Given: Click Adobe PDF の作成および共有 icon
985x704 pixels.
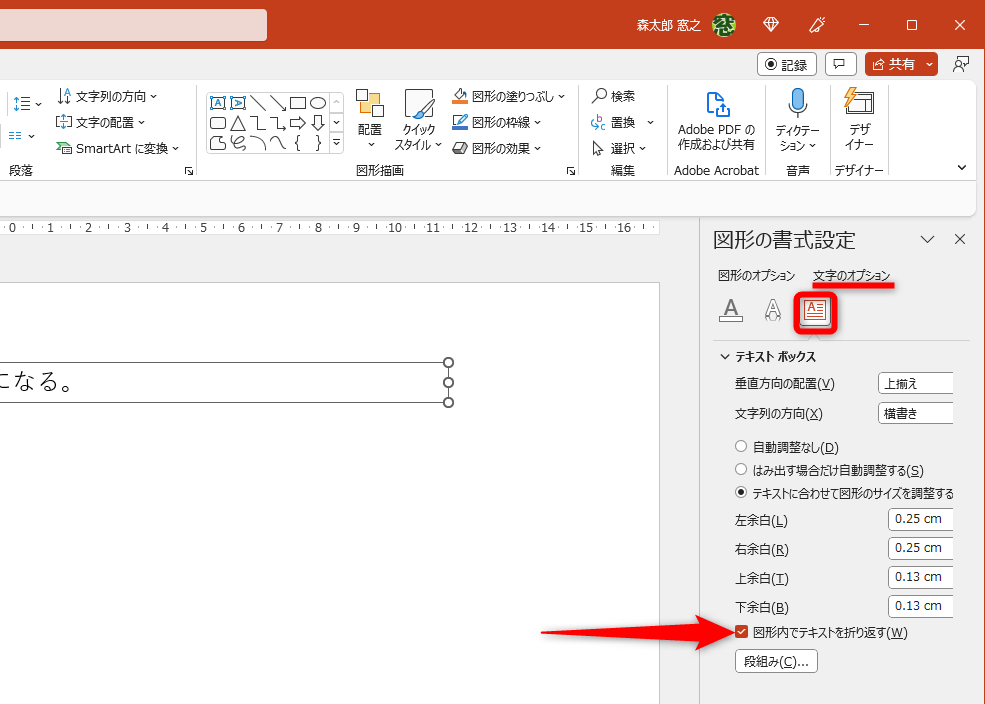Looking at the screenshot, I should [716, 105].
